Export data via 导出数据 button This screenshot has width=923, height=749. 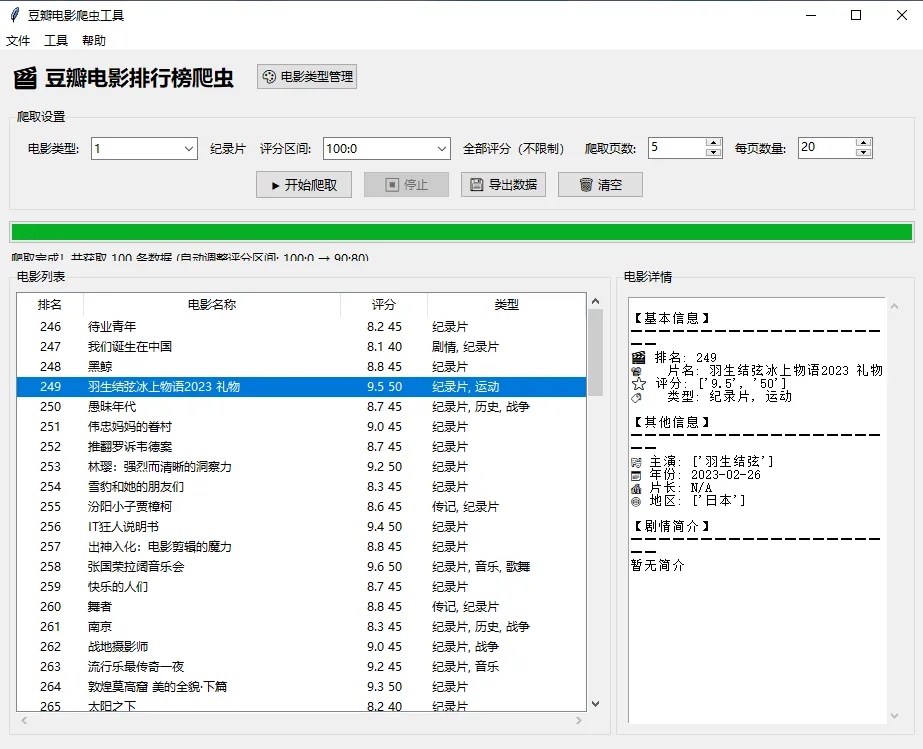click(503, 185)
